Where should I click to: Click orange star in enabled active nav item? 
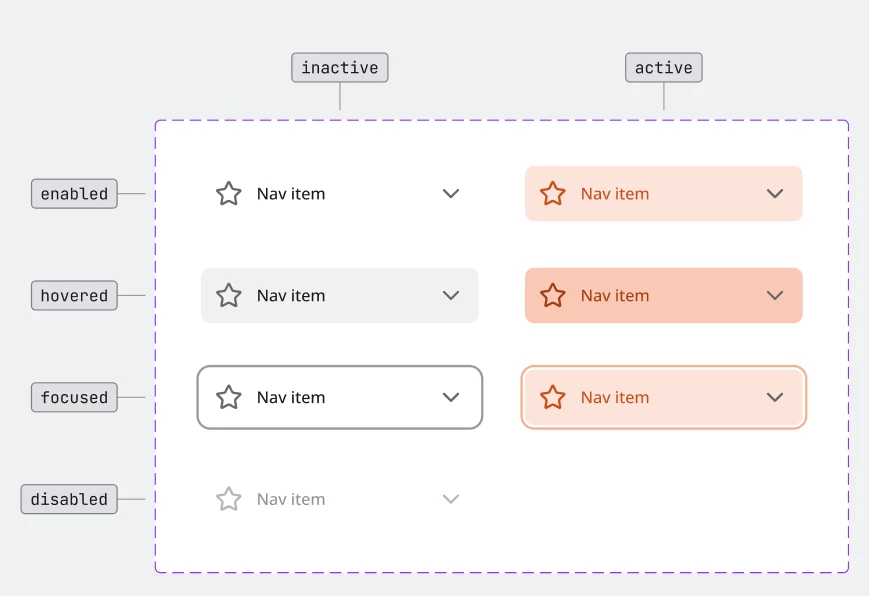tap(553, 194)
